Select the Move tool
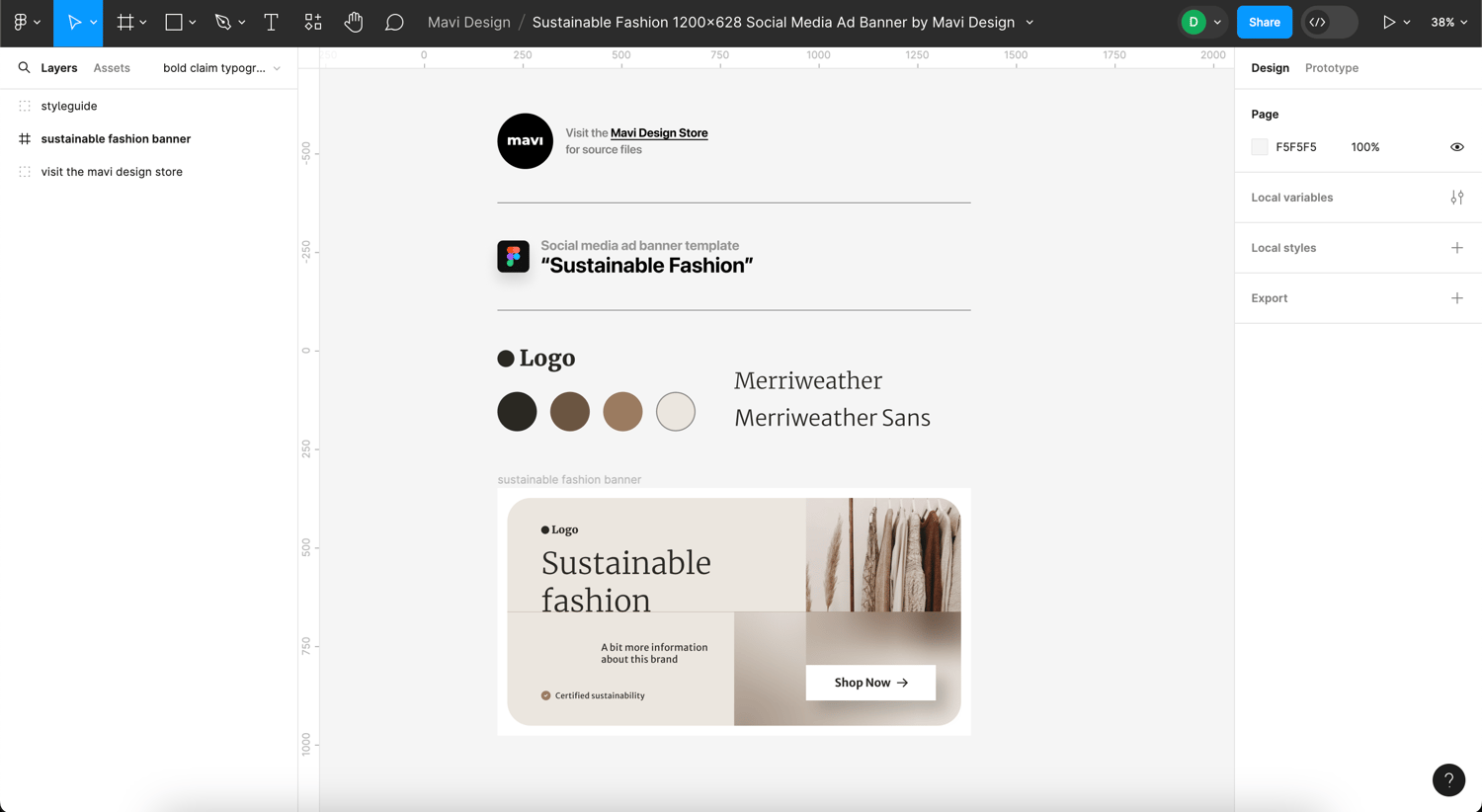The width and height of the screenshot is (1482, 812). [x=74, y=22]
